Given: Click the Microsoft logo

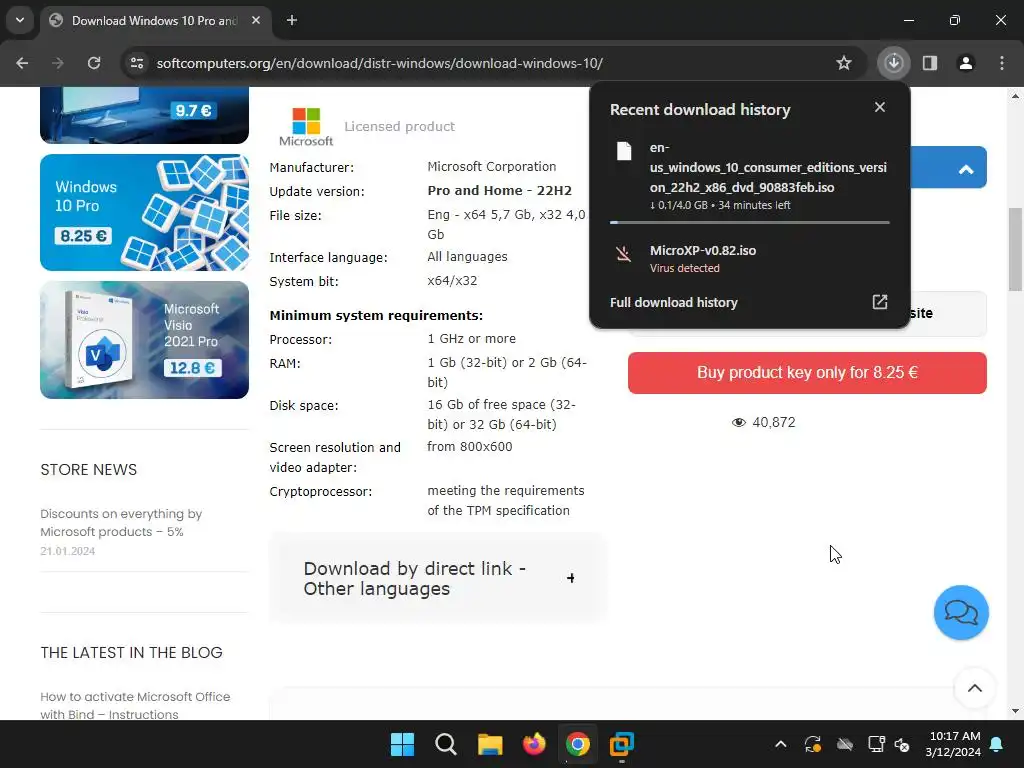Looking at the screenshot, I should click(x=306, y=127).
